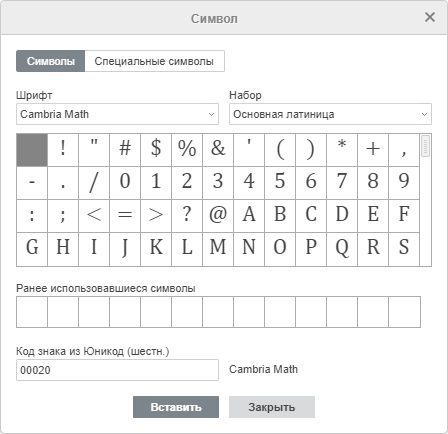Pick the equals sign symbol
The image size is (448, 434).
[125, 216]
